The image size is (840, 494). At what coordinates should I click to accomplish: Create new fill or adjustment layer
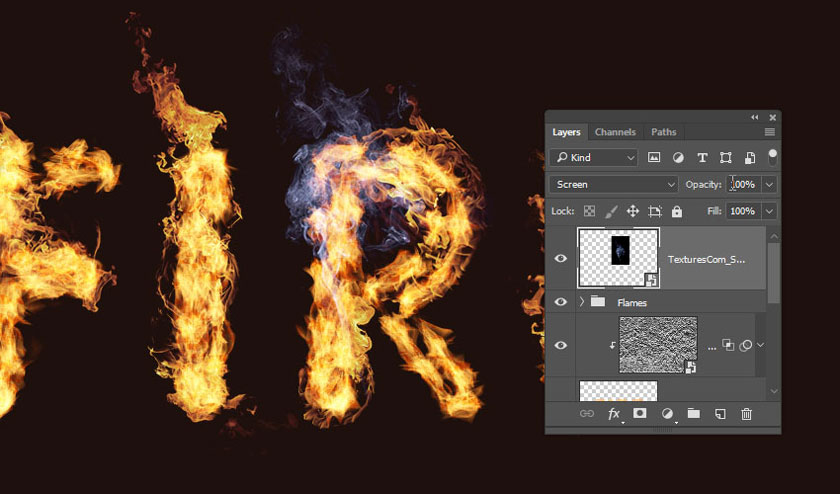(667, 414)
